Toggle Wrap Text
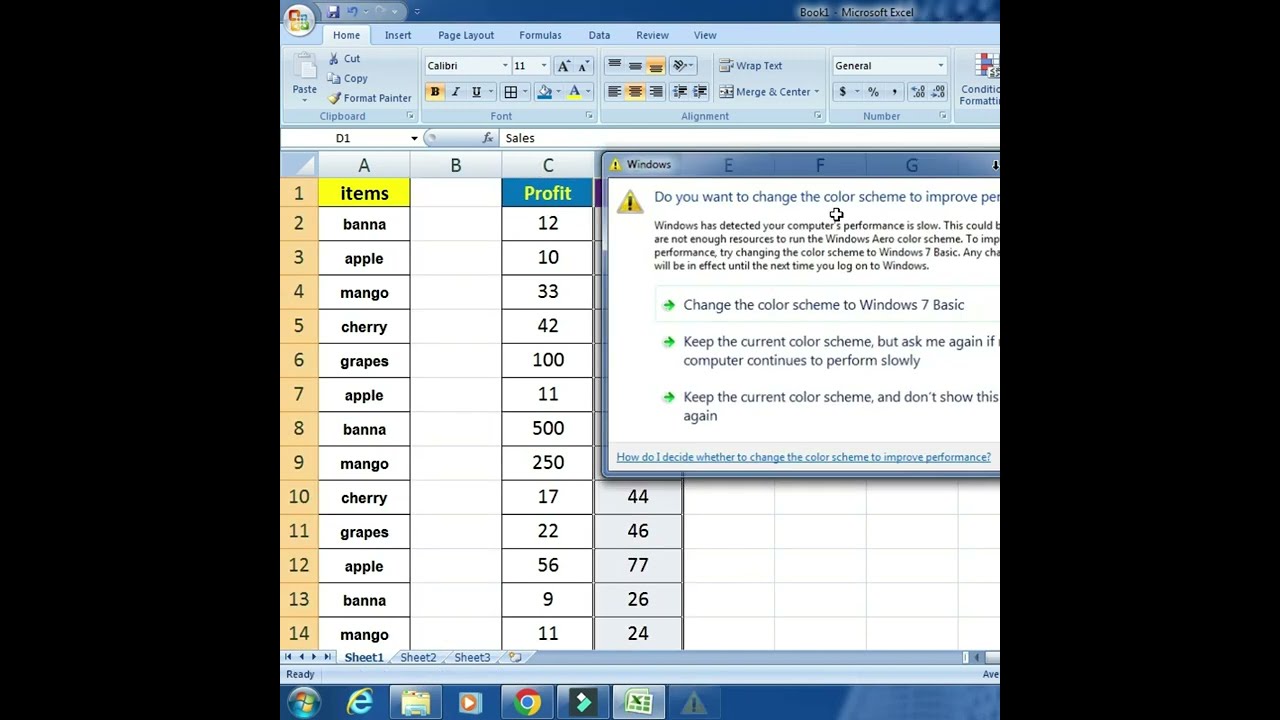 751,66
